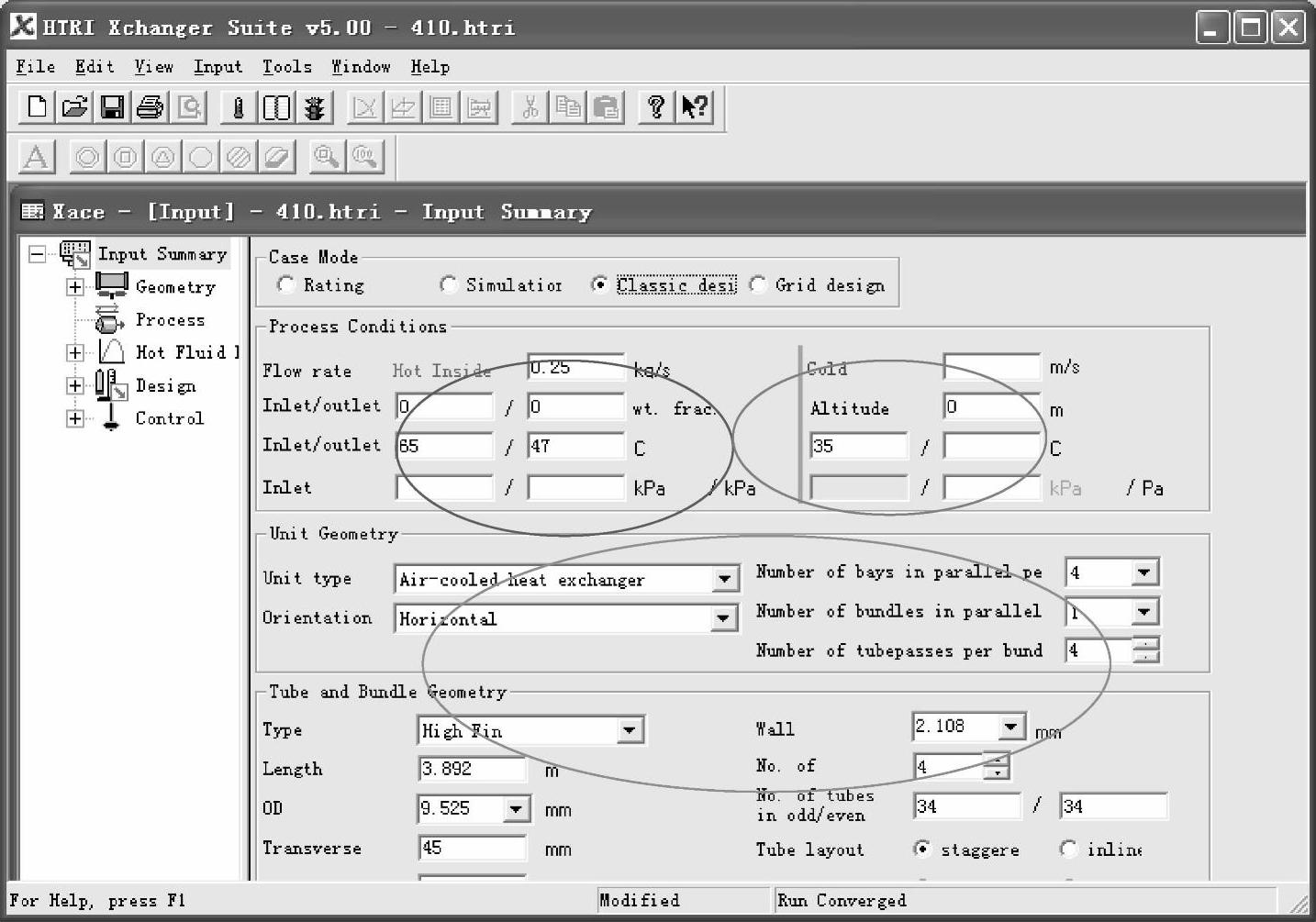1316x922 pixels.
Task: Select Design in the tree
Action: coord(165,385)
